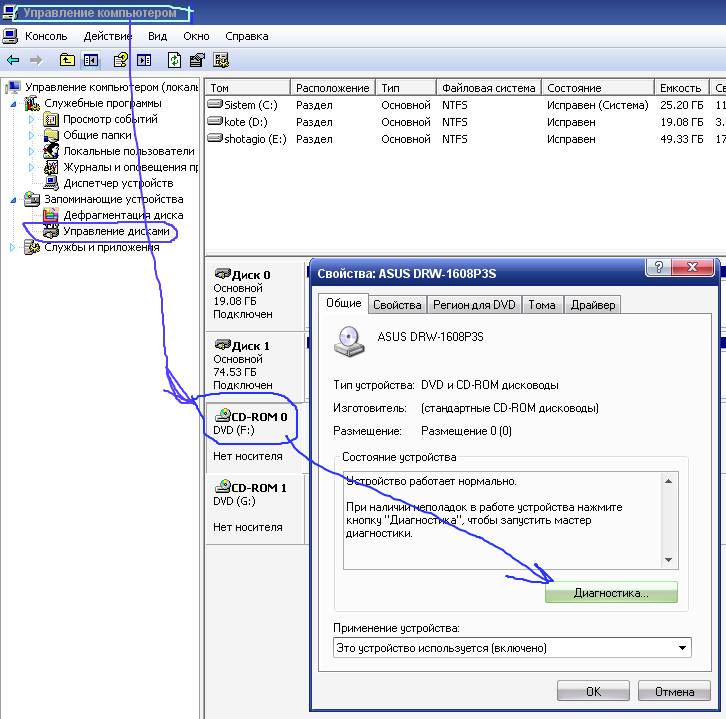
Task: Click the CD-ROM 1 drive icon
Action: 223,486
